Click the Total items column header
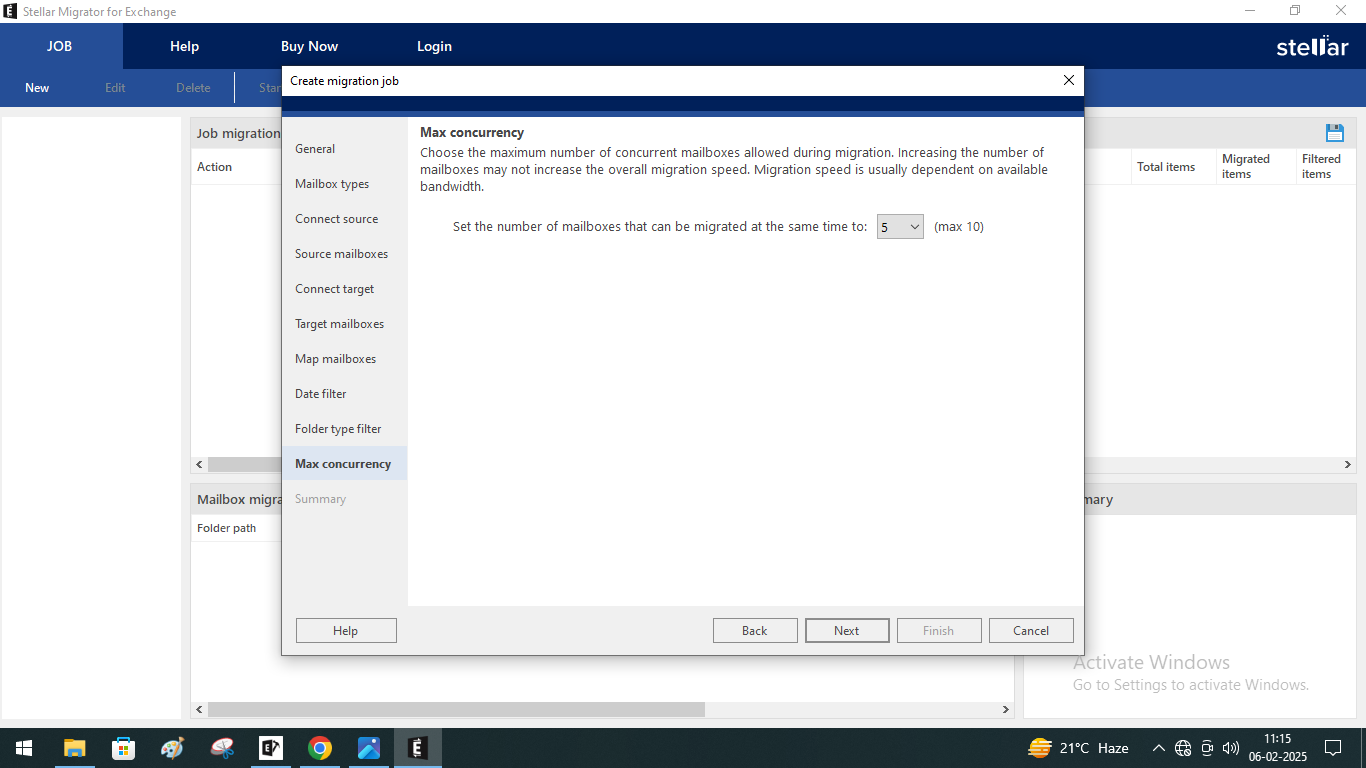Screen dimensions: 1366x768 (1174, 167)
